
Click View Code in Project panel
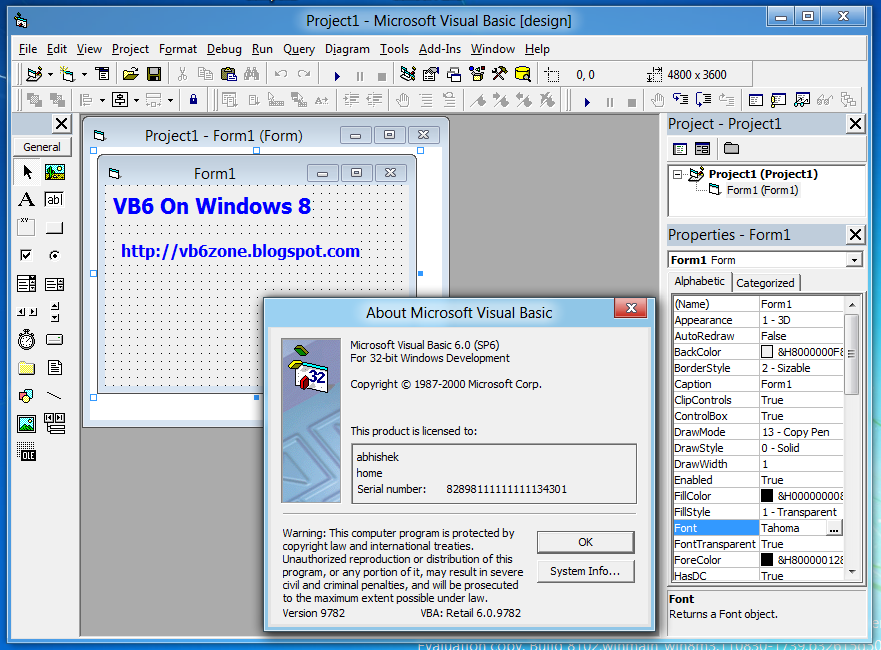(680, 149)
